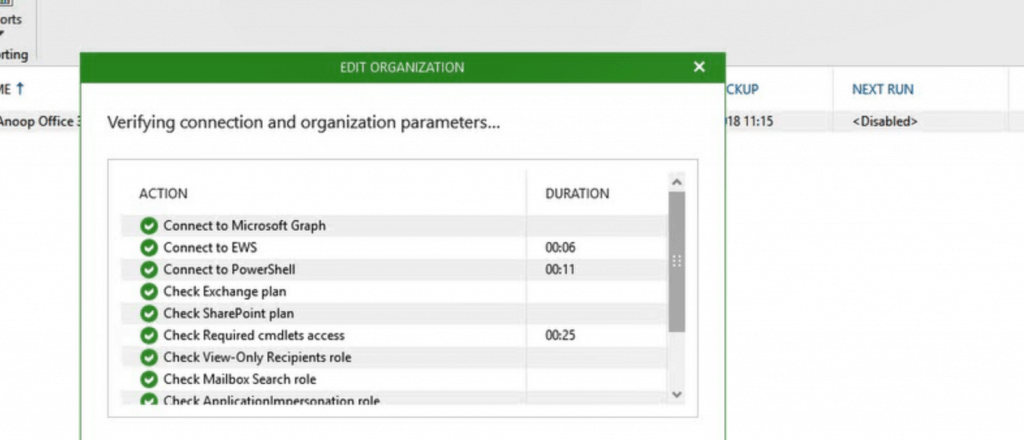This screenshot has width=1024, height=440.
Task: Click the 00:11 duration value
Action: pos(560,270)
